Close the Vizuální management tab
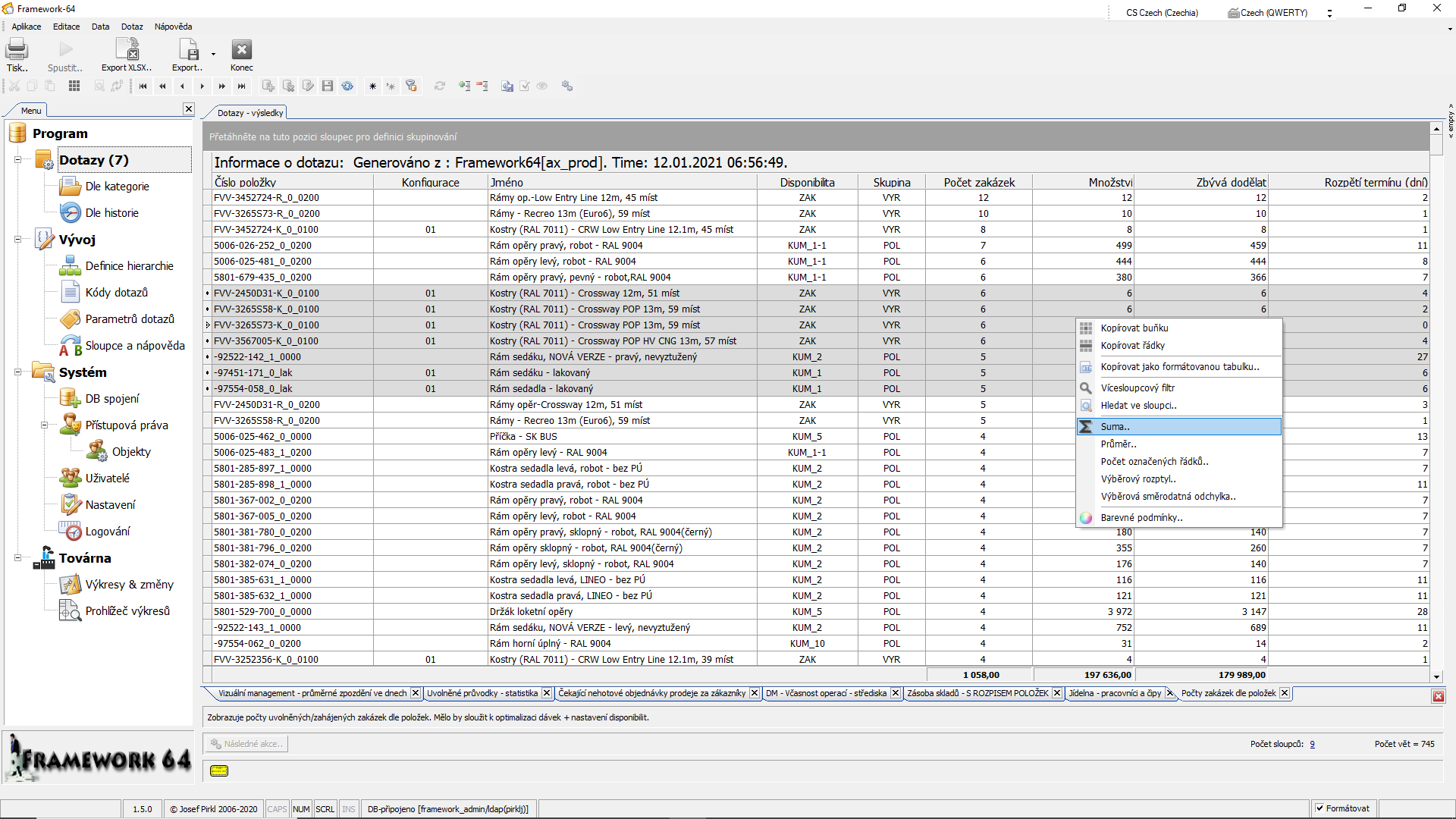 point(416,693)
